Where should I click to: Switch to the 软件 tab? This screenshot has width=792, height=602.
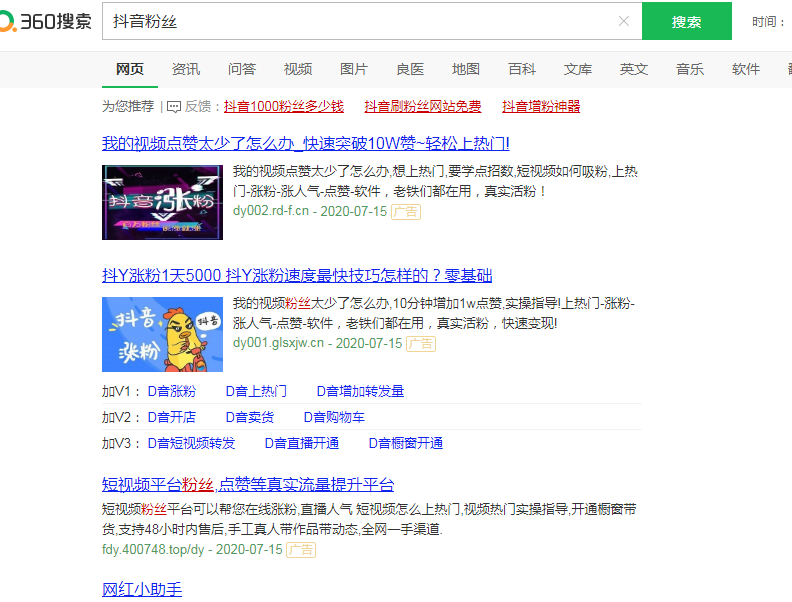click(x=746, y=69)
